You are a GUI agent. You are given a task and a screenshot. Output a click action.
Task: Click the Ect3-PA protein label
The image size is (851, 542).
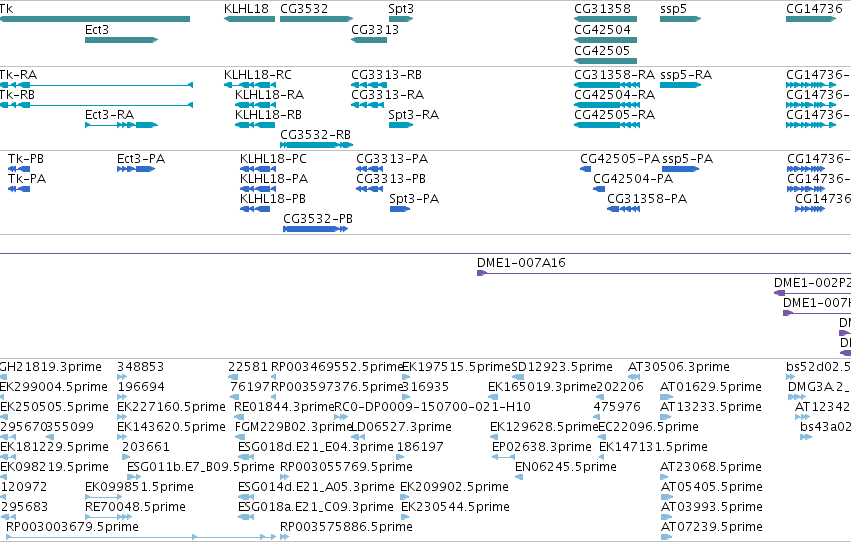click(141, 159)
